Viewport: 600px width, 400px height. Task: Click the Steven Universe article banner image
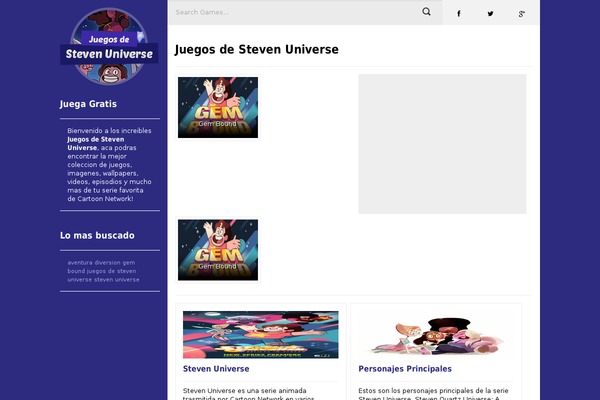[x=261, y=335]
